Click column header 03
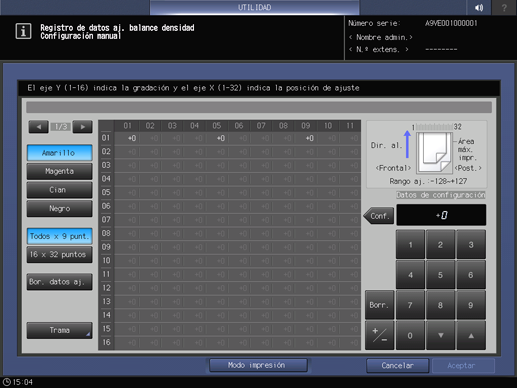Screen dimensions: 517x388 (x=172, y=126)
